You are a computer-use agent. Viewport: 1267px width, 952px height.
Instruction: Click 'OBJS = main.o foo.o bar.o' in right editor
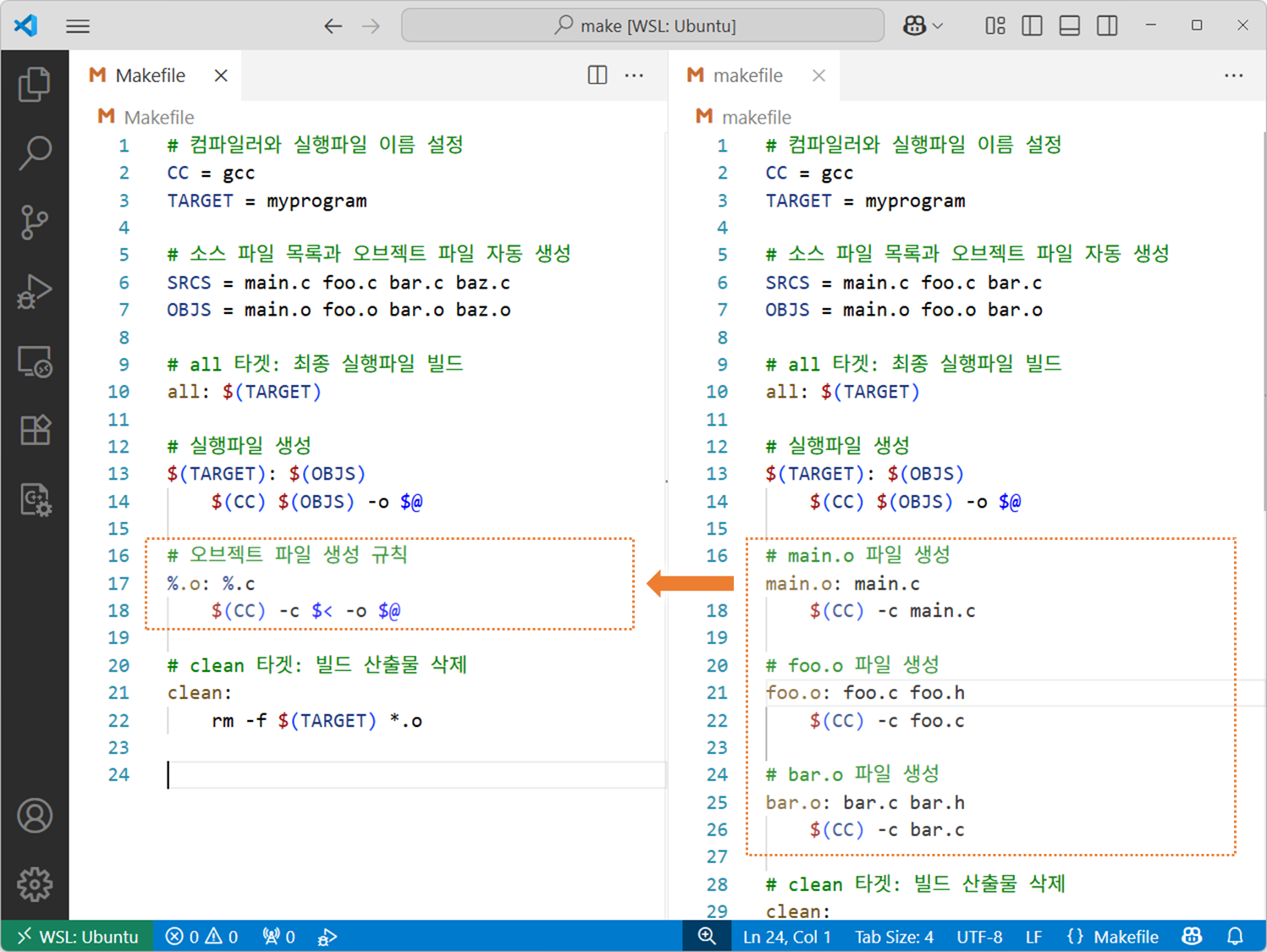[904, 311]
